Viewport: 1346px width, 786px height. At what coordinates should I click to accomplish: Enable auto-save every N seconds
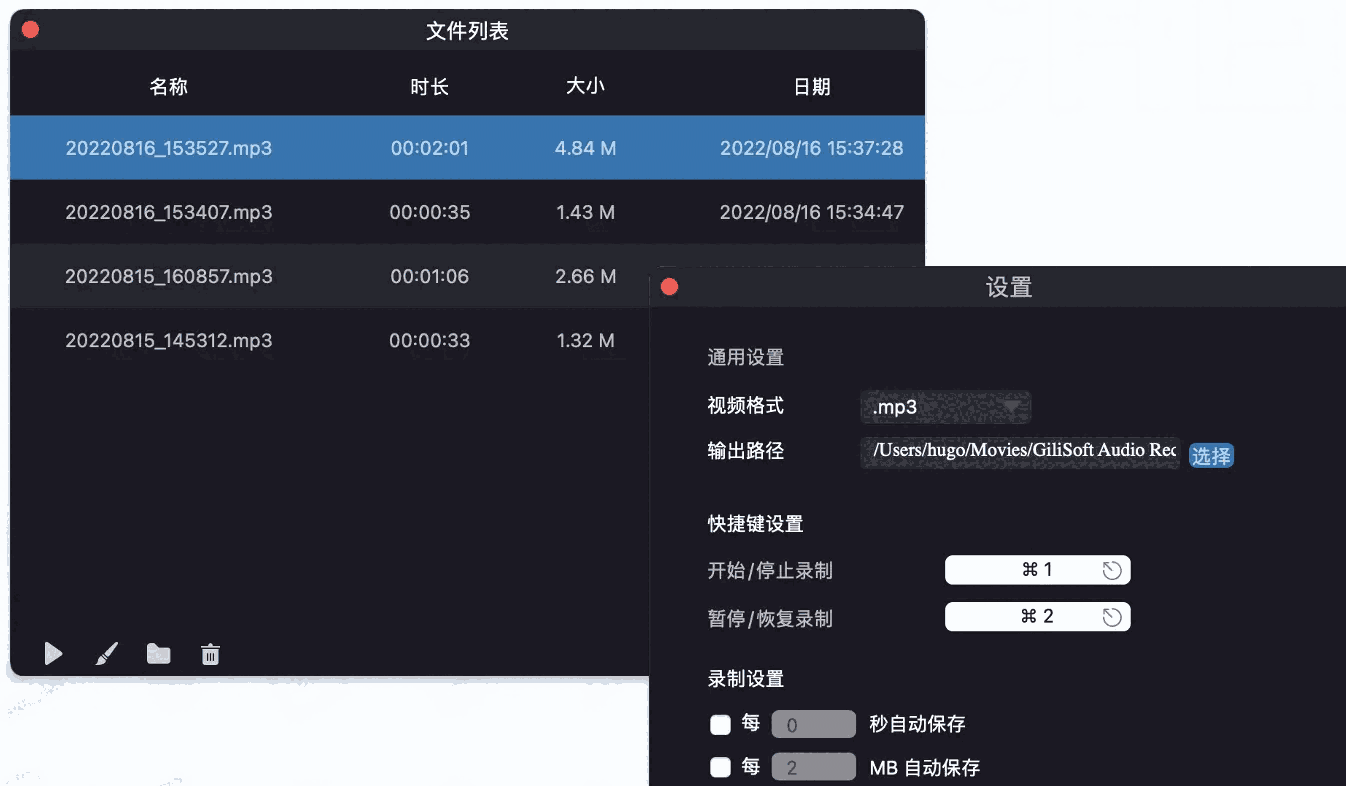(x=722, y=723)
